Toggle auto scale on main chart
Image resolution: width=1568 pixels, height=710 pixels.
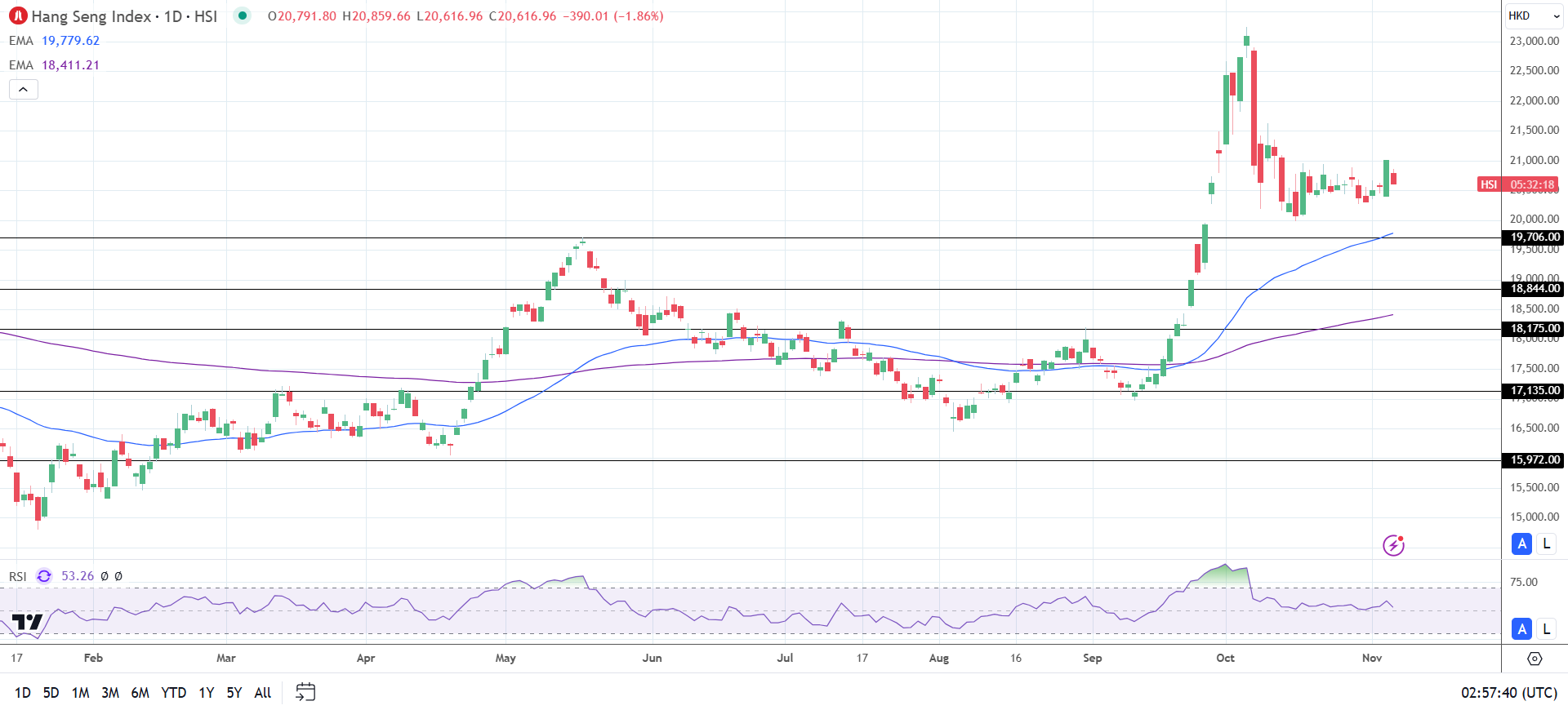pyautogui.click(x=1521, y=544)
